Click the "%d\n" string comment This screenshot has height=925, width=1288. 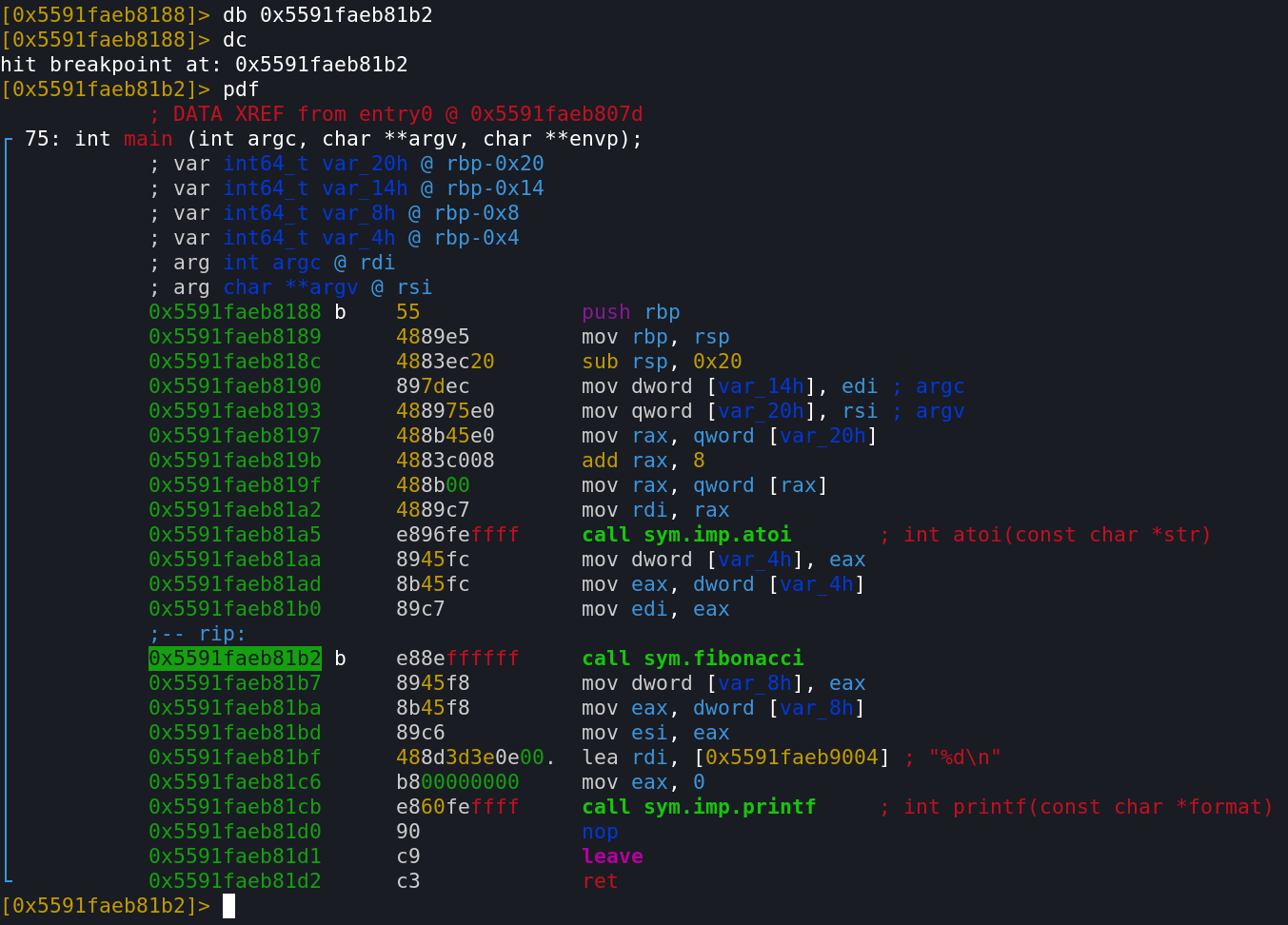[964, 758]
